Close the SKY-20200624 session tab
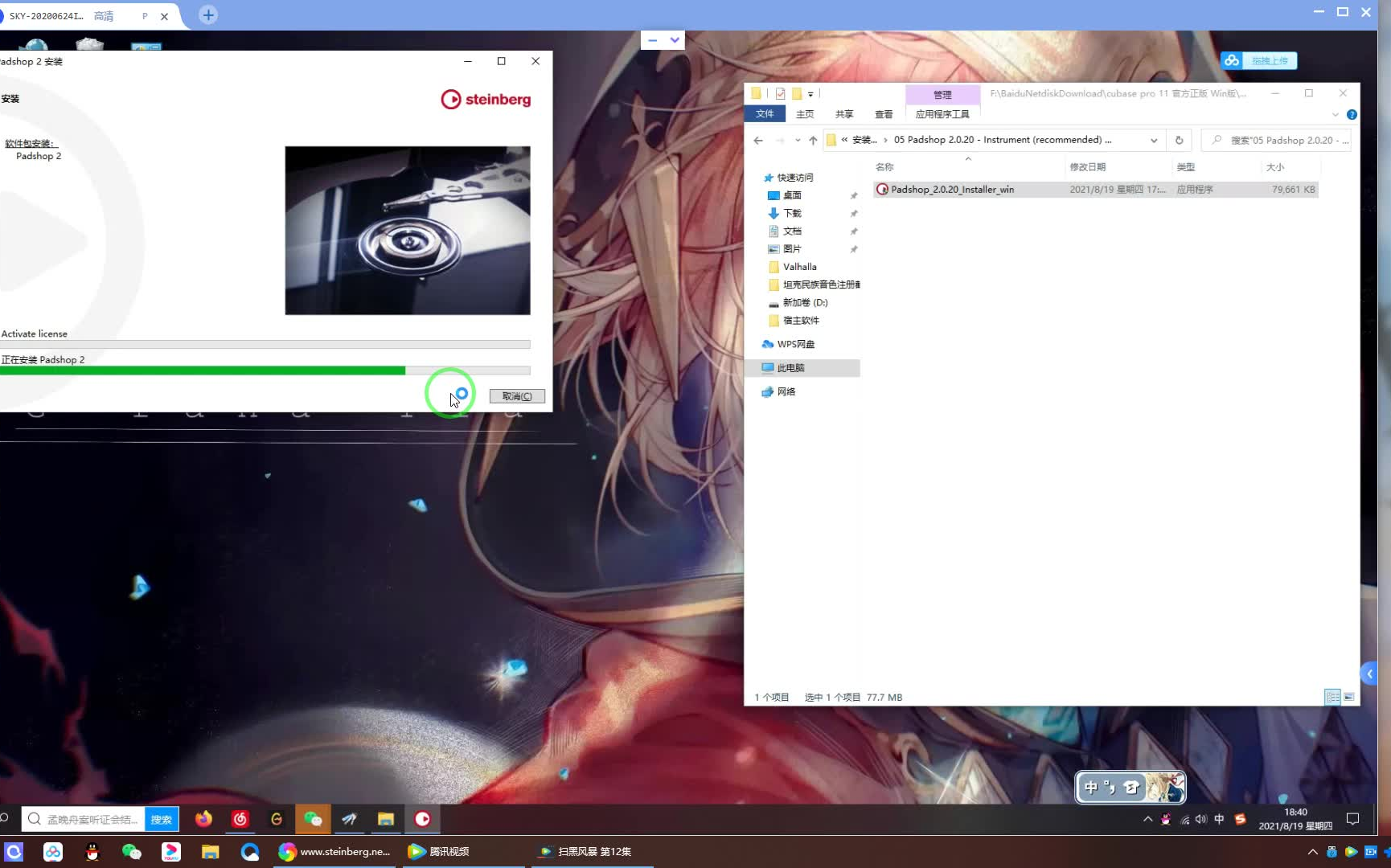 coord(164,16)
